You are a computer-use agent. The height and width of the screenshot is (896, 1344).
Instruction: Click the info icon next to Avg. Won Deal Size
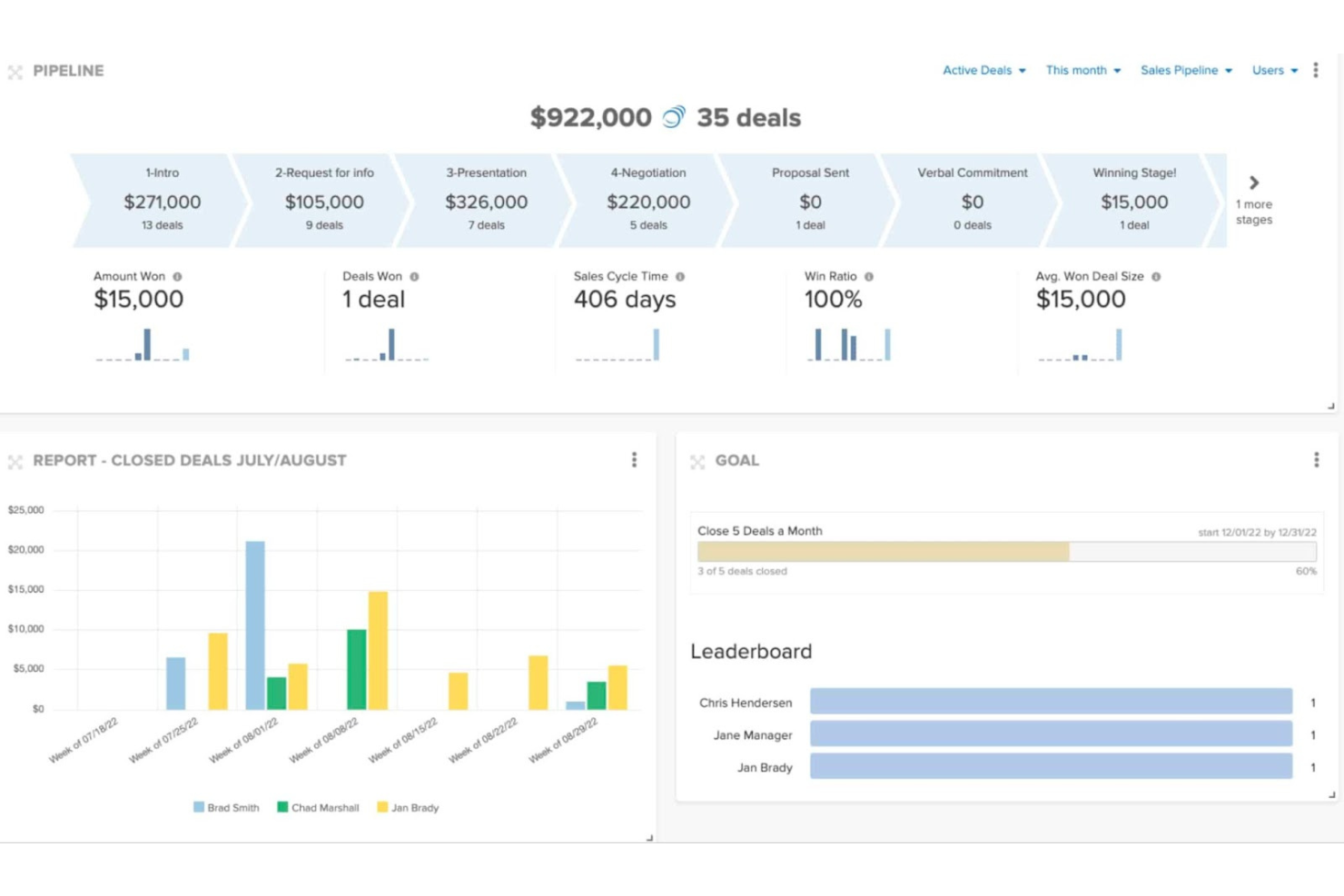[1156, 277]
